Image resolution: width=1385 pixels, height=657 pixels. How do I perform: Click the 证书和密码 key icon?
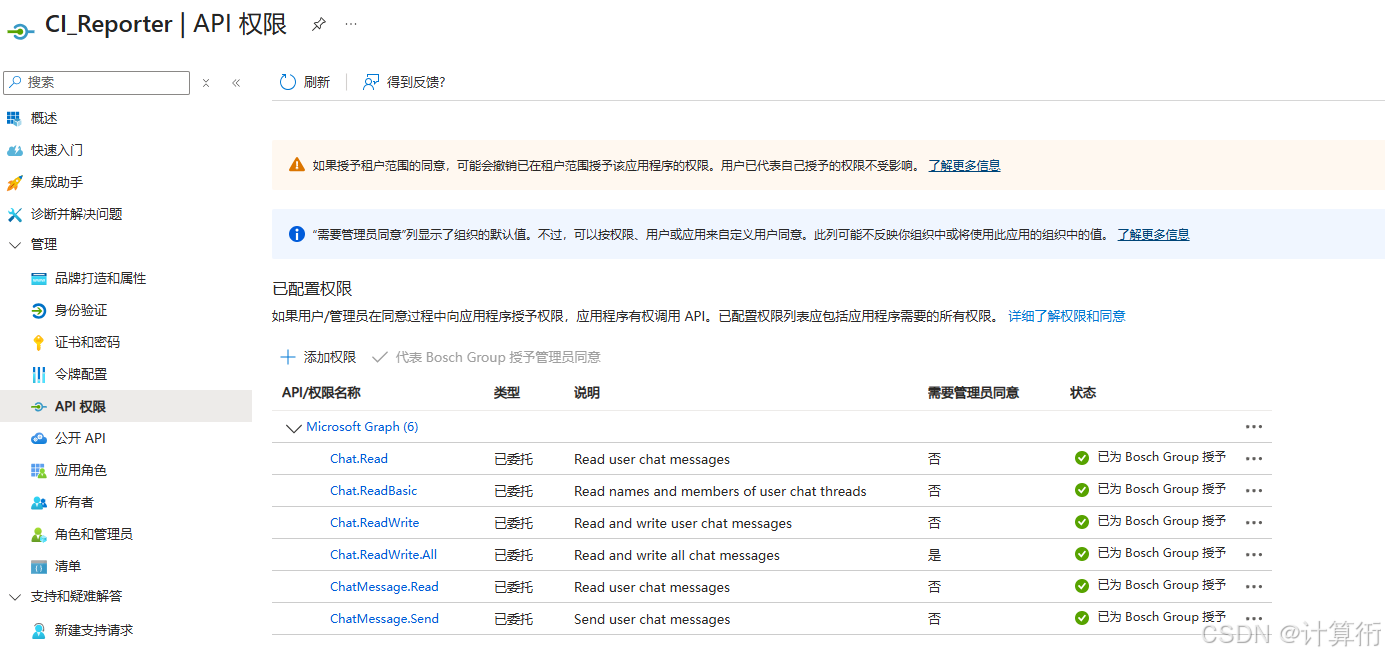(39, 342)
